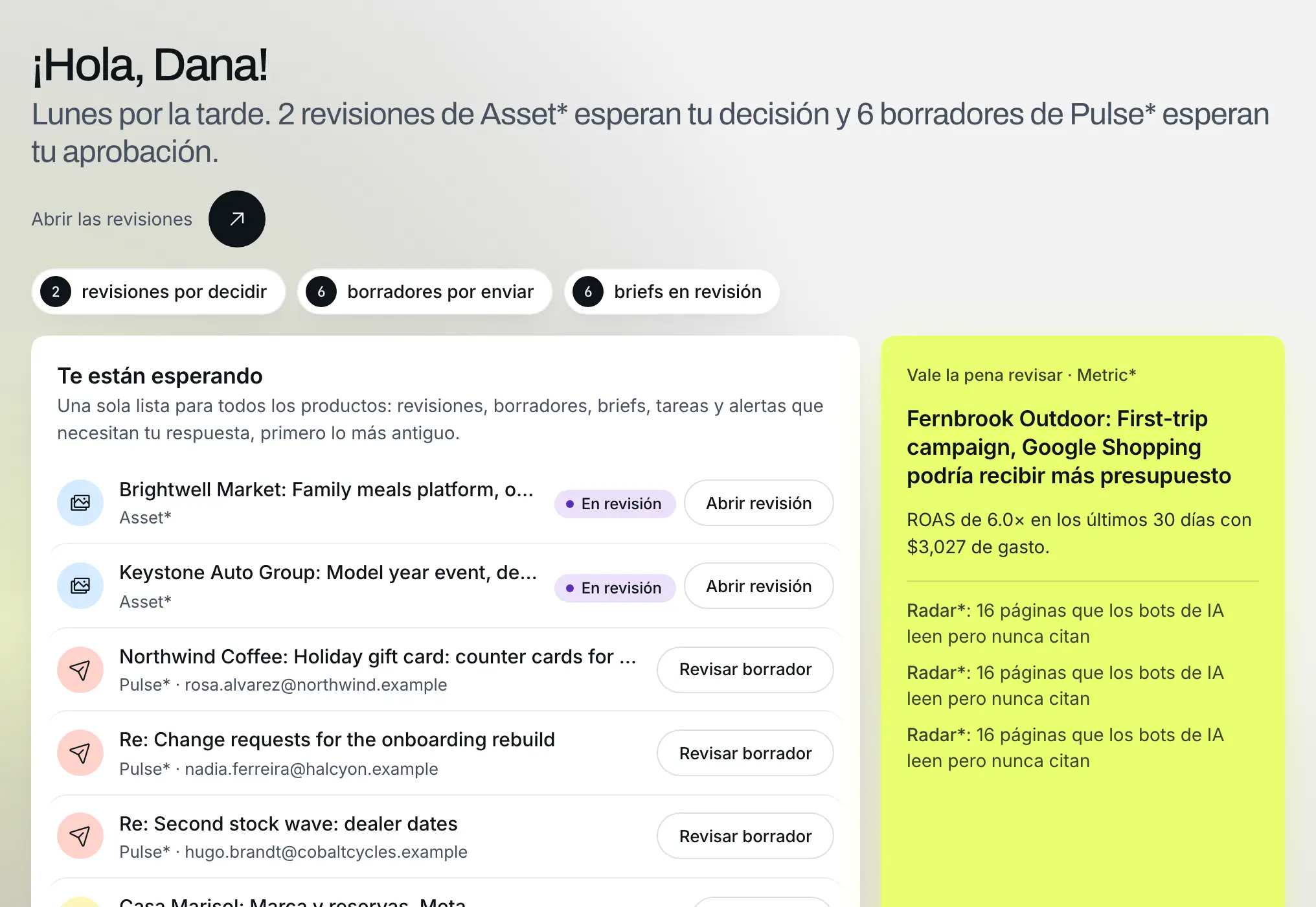Click the dark arrow button beside Abrir las revisiones

pos(237,219)
